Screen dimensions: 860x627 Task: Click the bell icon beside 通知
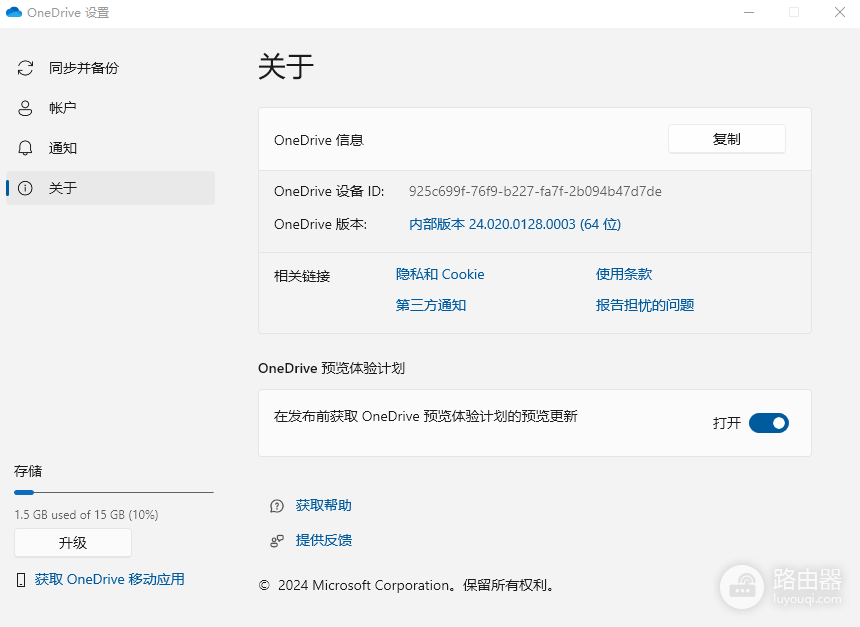point(25,148)
